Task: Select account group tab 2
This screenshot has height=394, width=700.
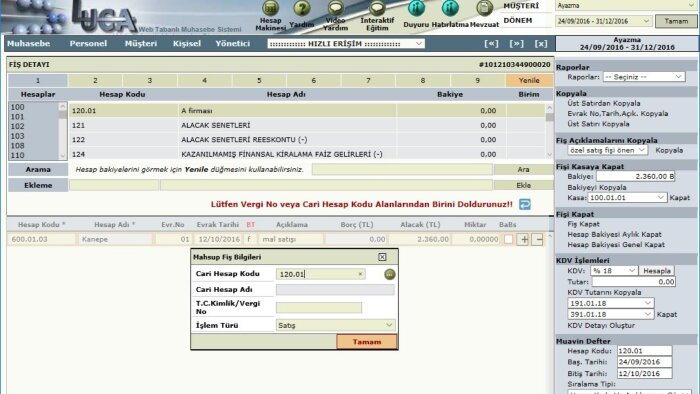Action: pyautogui.click(x=95, y=81)
